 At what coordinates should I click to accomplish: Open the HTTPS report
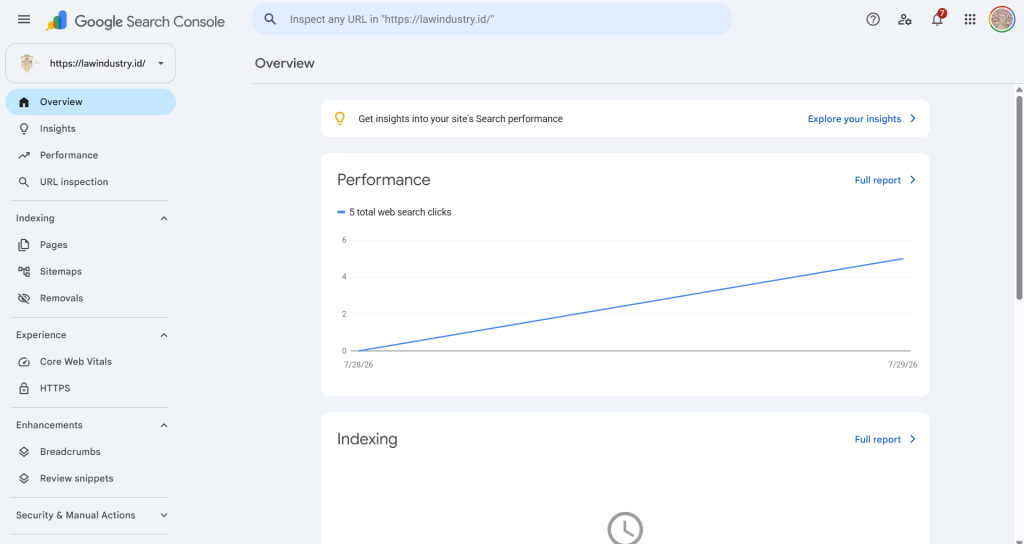point(91,389)
